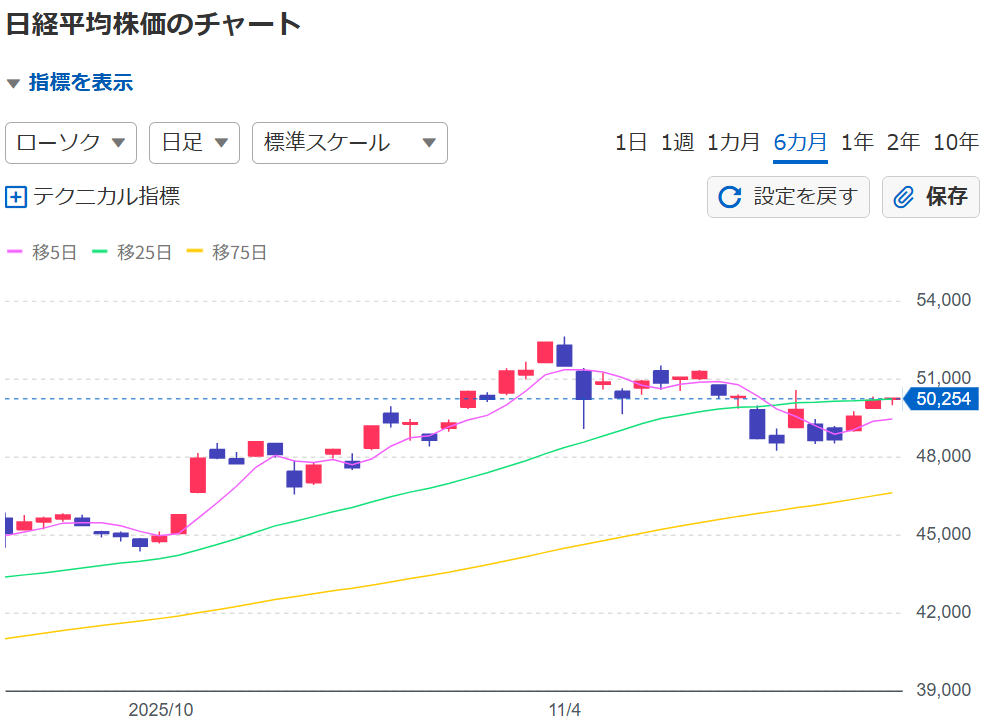Select the 1週 period tab
Image resolution: width=990 pixels, height=726 pixels.
tap(677, 142)
